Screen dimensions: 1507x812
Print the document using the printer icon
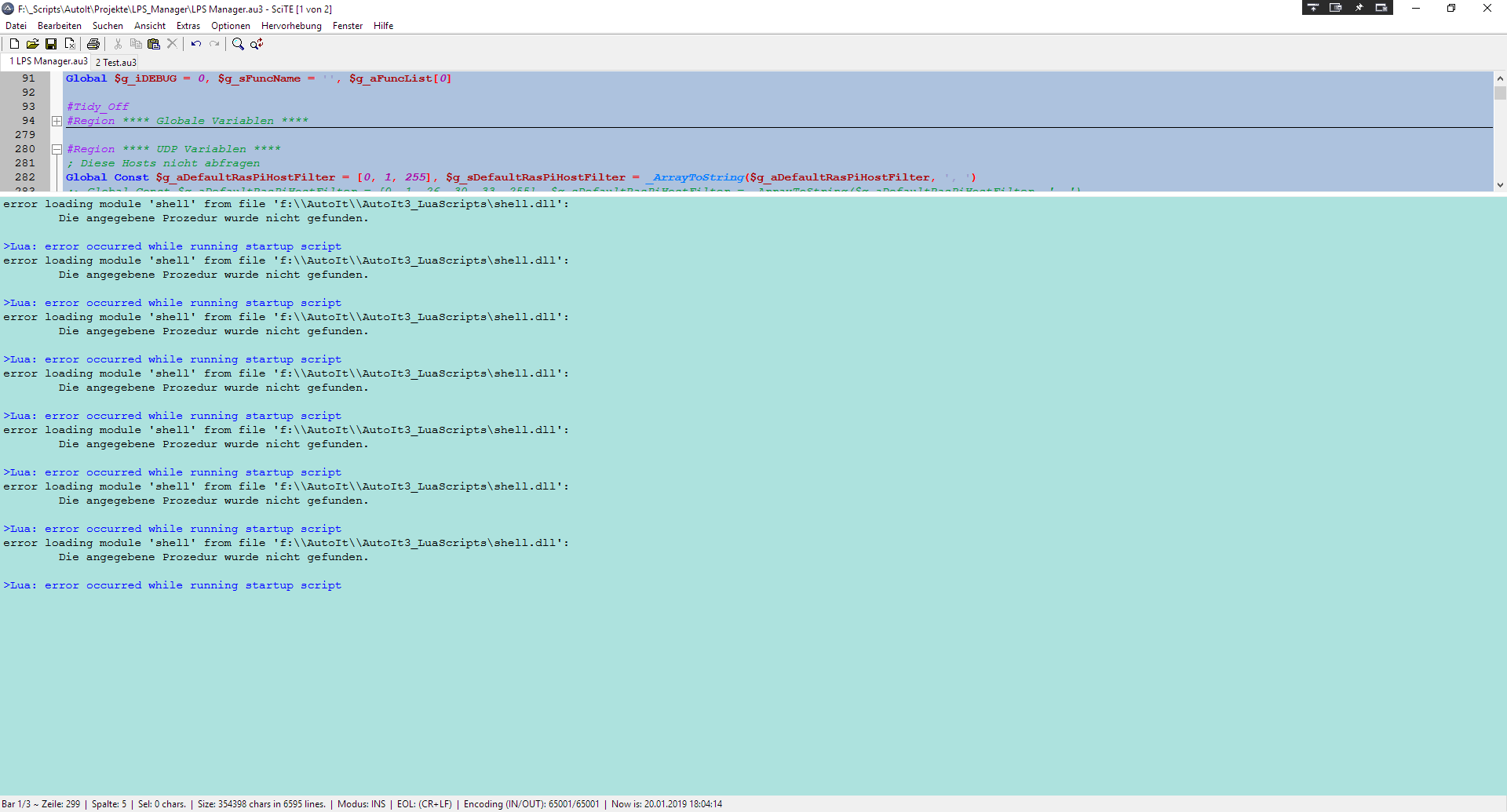(93, 44)
